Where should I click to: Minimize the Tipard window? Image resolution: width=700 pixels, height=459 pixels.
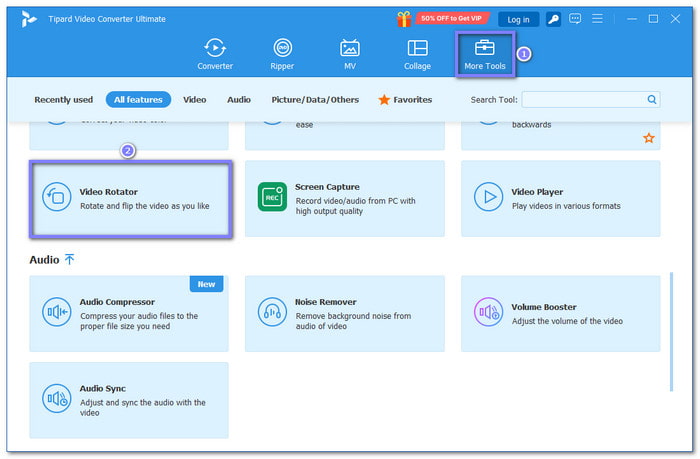[x=632, y=19]
